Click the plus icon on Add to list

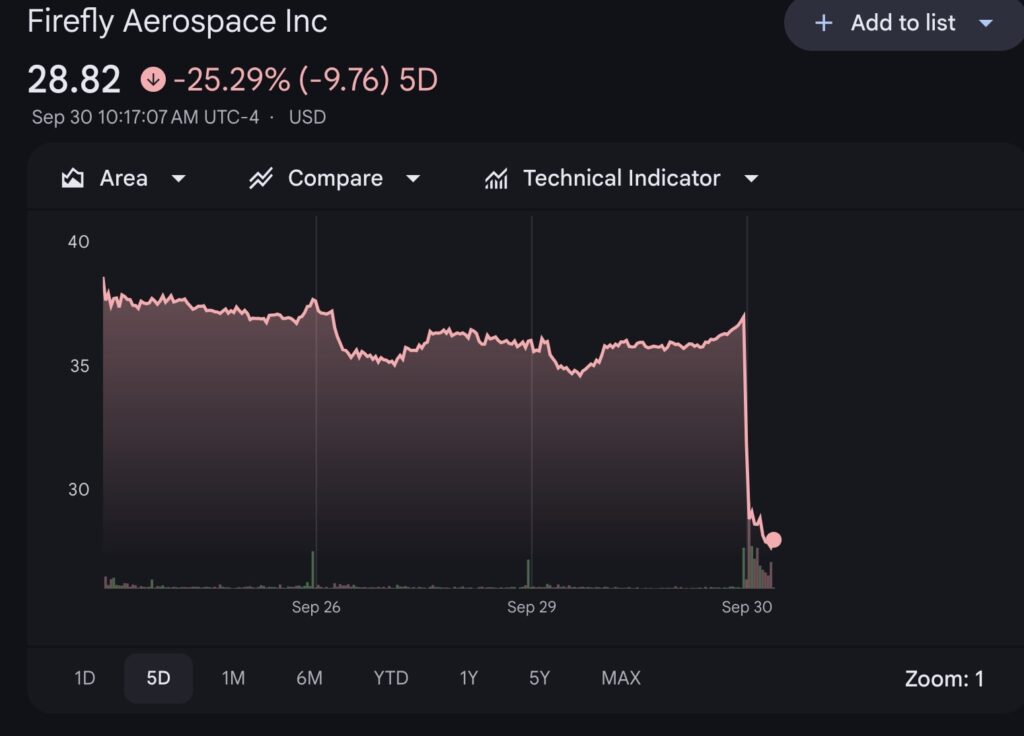pyautogui.click(x=824, y=23)
